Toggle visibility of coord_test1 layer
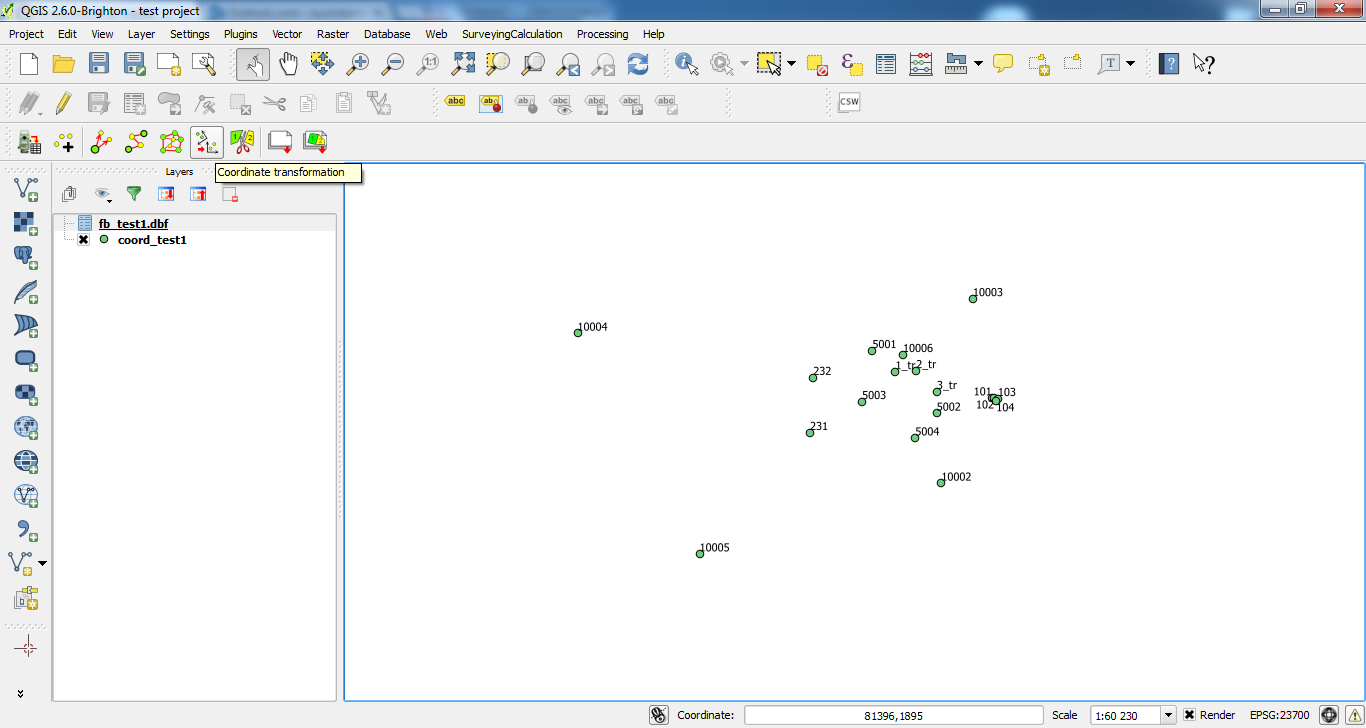Image resolution: width=1366 pixels, height=728 pixels. [84, 240]
